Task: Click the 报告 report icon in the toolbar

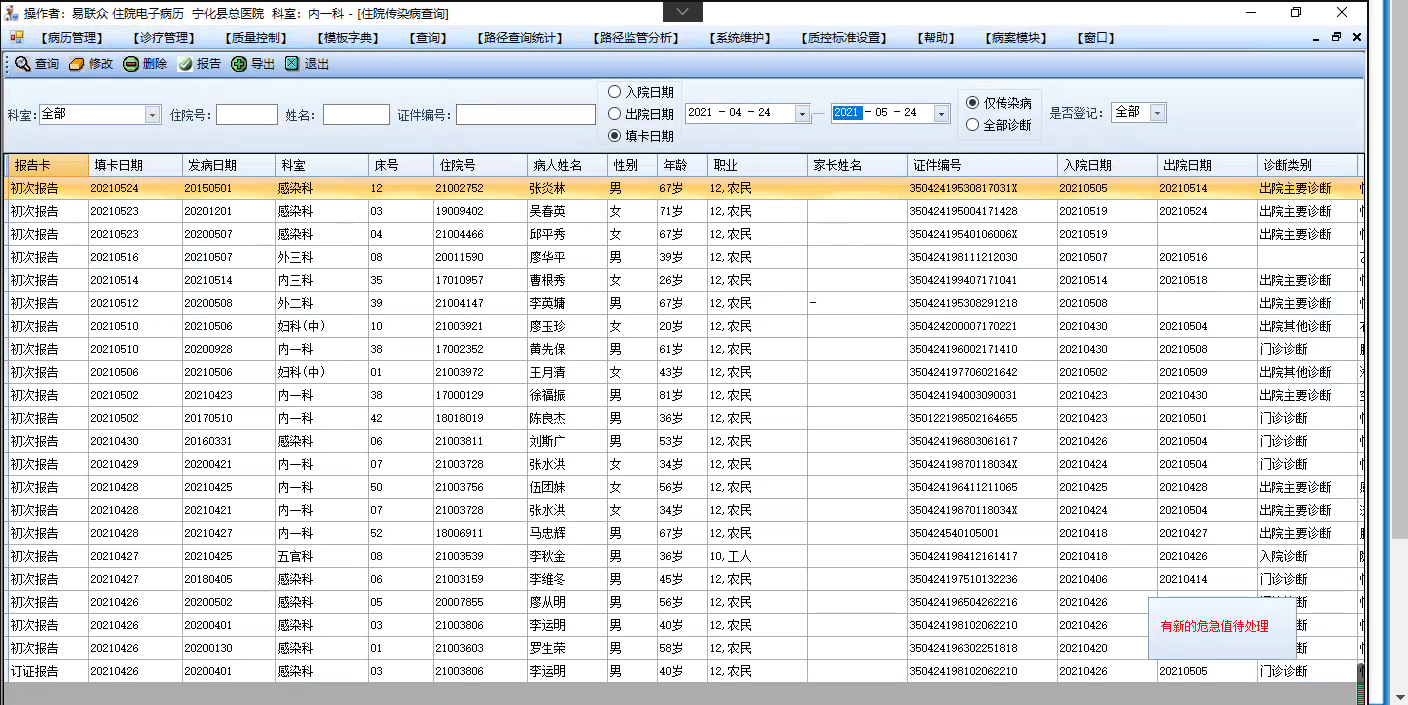Action: point(185,64)
